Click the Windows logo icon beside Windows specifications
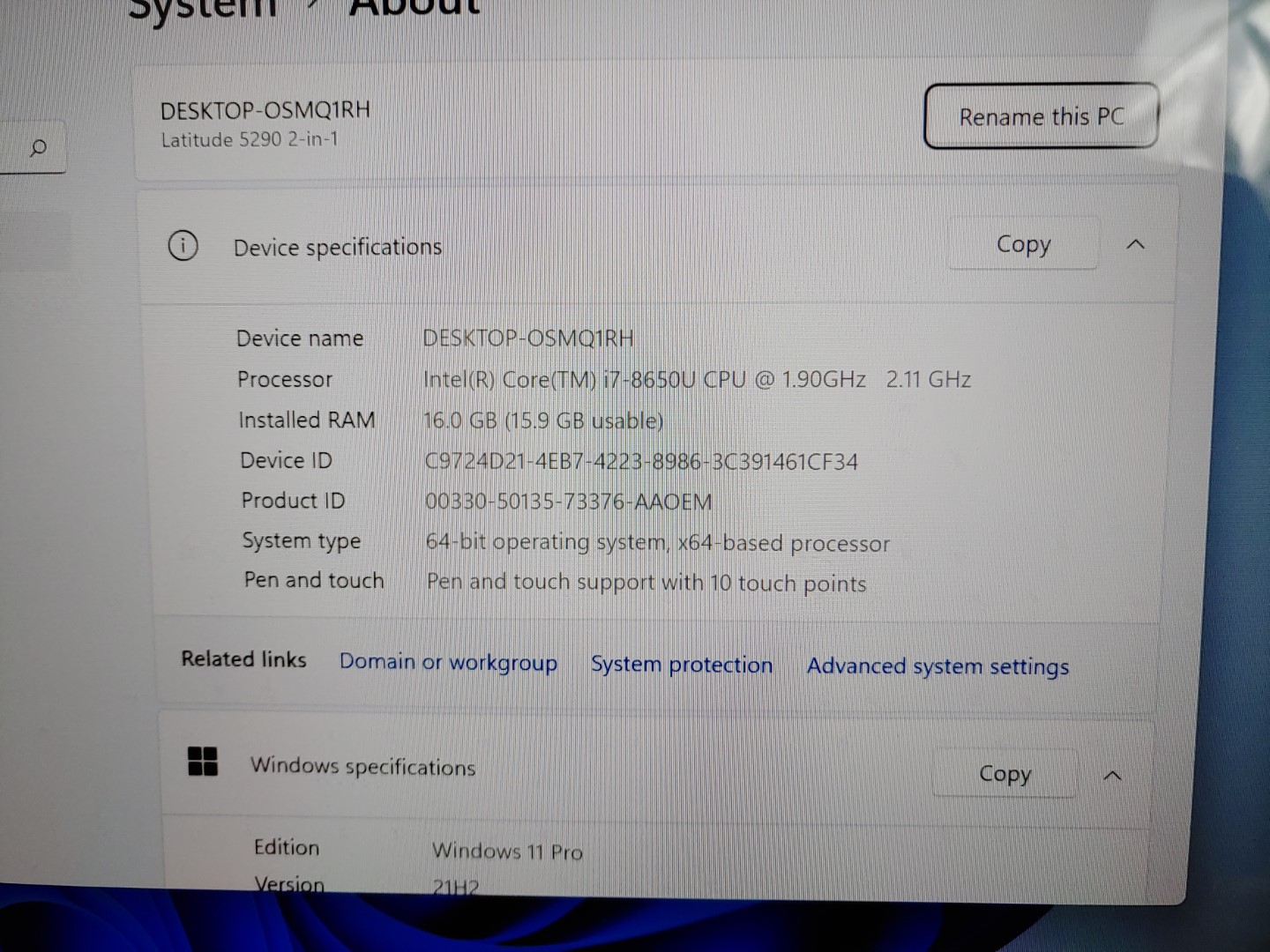The height and width of the screenshot is (952, 1270). coord(203,761)
